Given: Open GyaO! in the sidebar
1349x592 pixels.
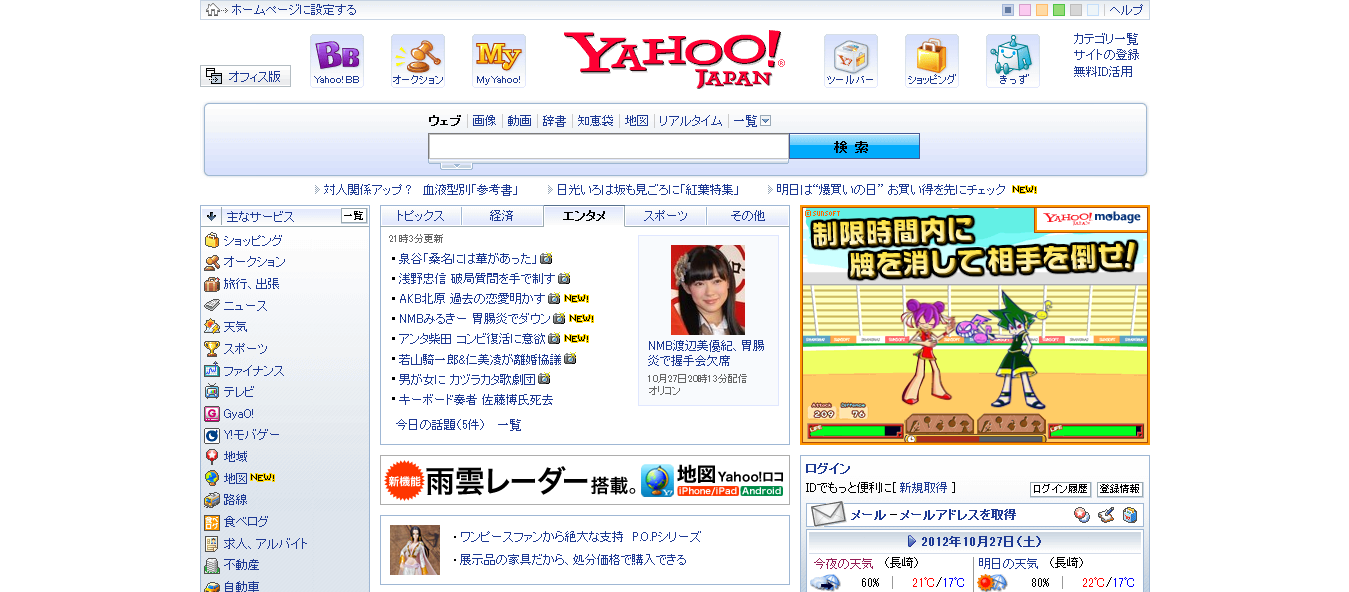Looking at the screenshot, I should click(x=238, y=414).
